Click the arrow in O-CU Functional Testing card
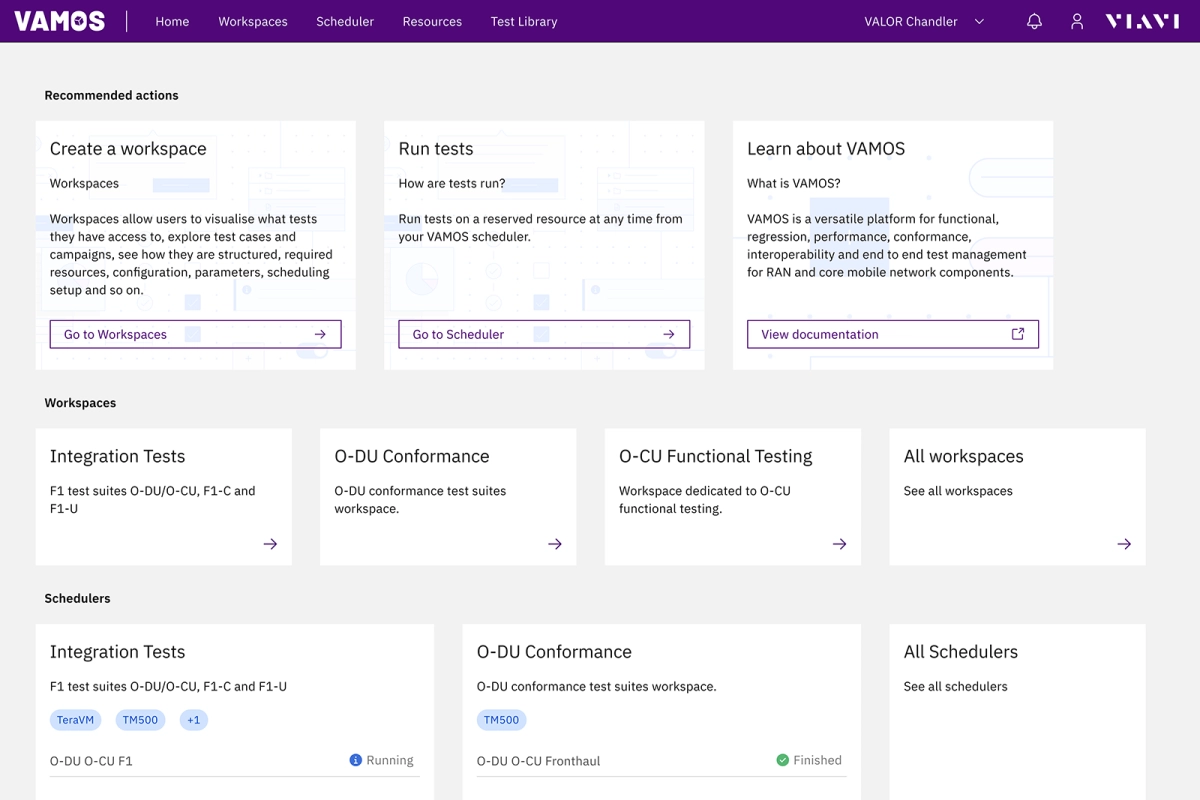Viewport: 1200px width, 800px height. (839, 544)
